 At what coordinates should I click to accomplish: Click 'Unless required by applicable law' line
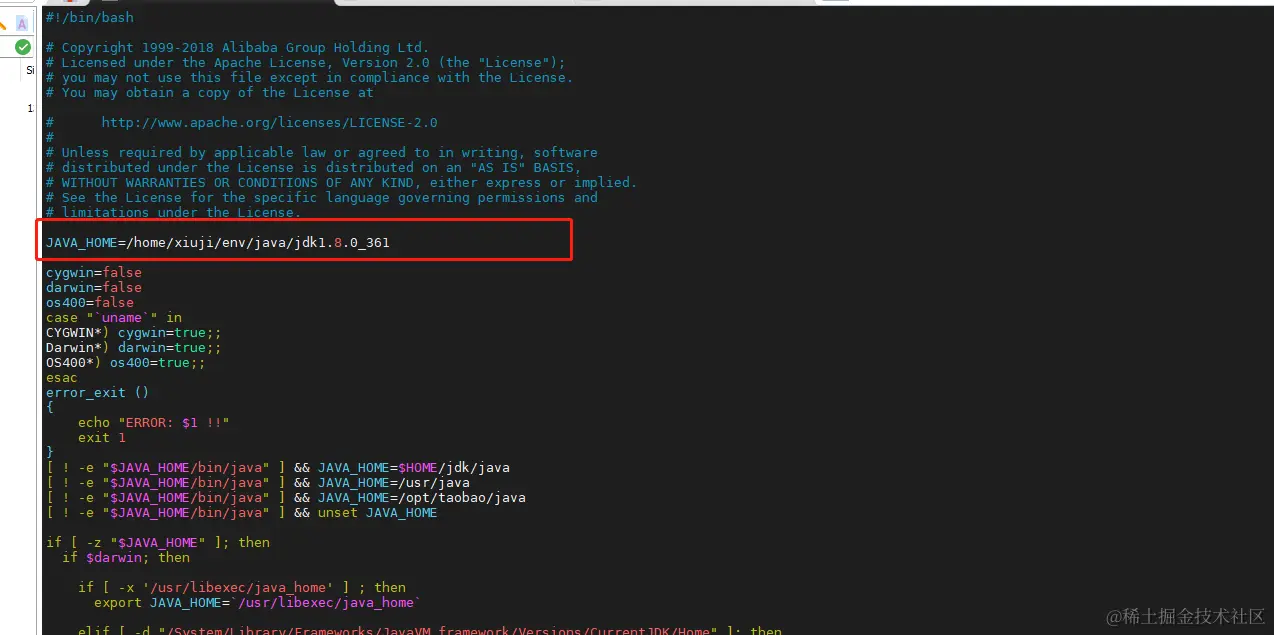coord(321,152)
